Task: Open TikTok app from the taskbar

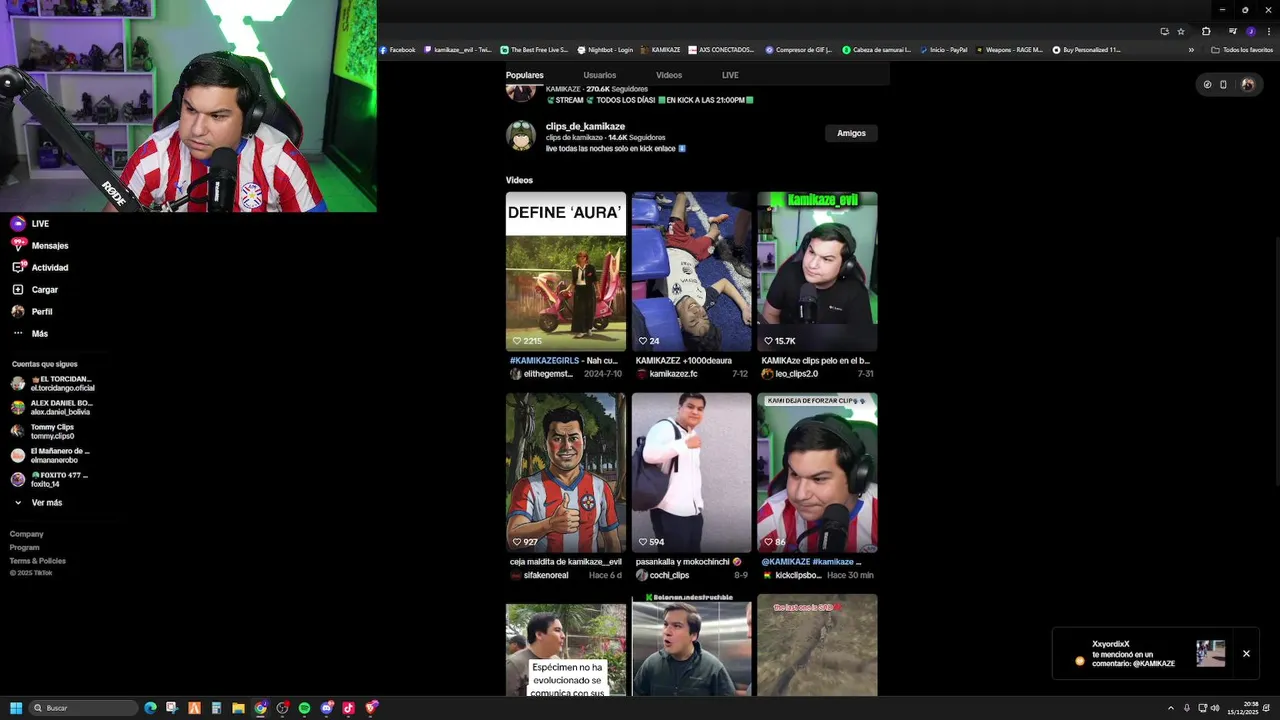Action: 348,708
